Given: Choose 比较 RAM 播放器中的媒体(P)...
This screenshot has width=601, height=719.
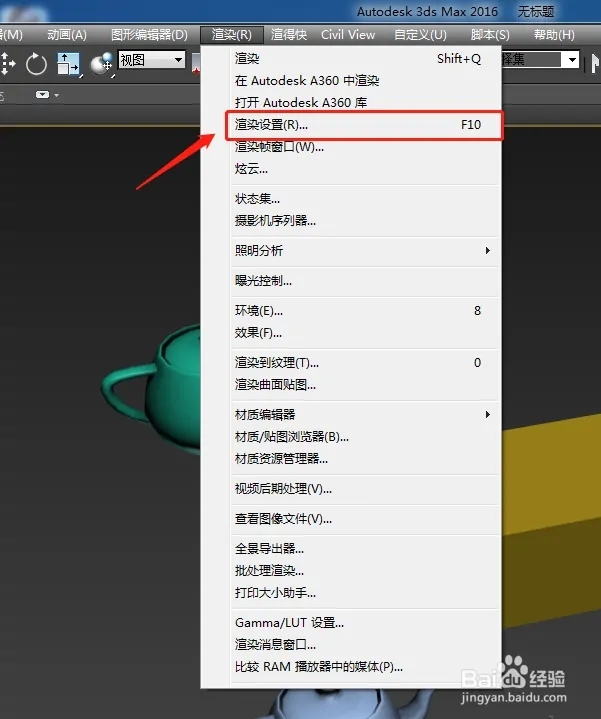Looking at the screenshot, I should tap(365, 667).
